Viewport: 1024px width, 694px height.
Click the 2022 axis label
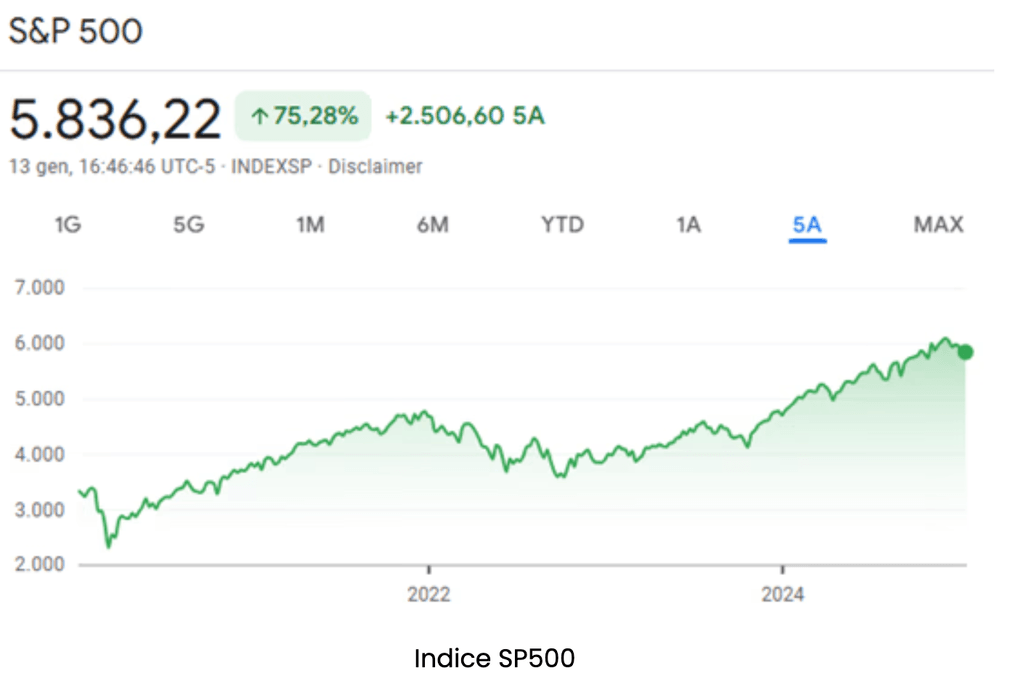(429, 594)
